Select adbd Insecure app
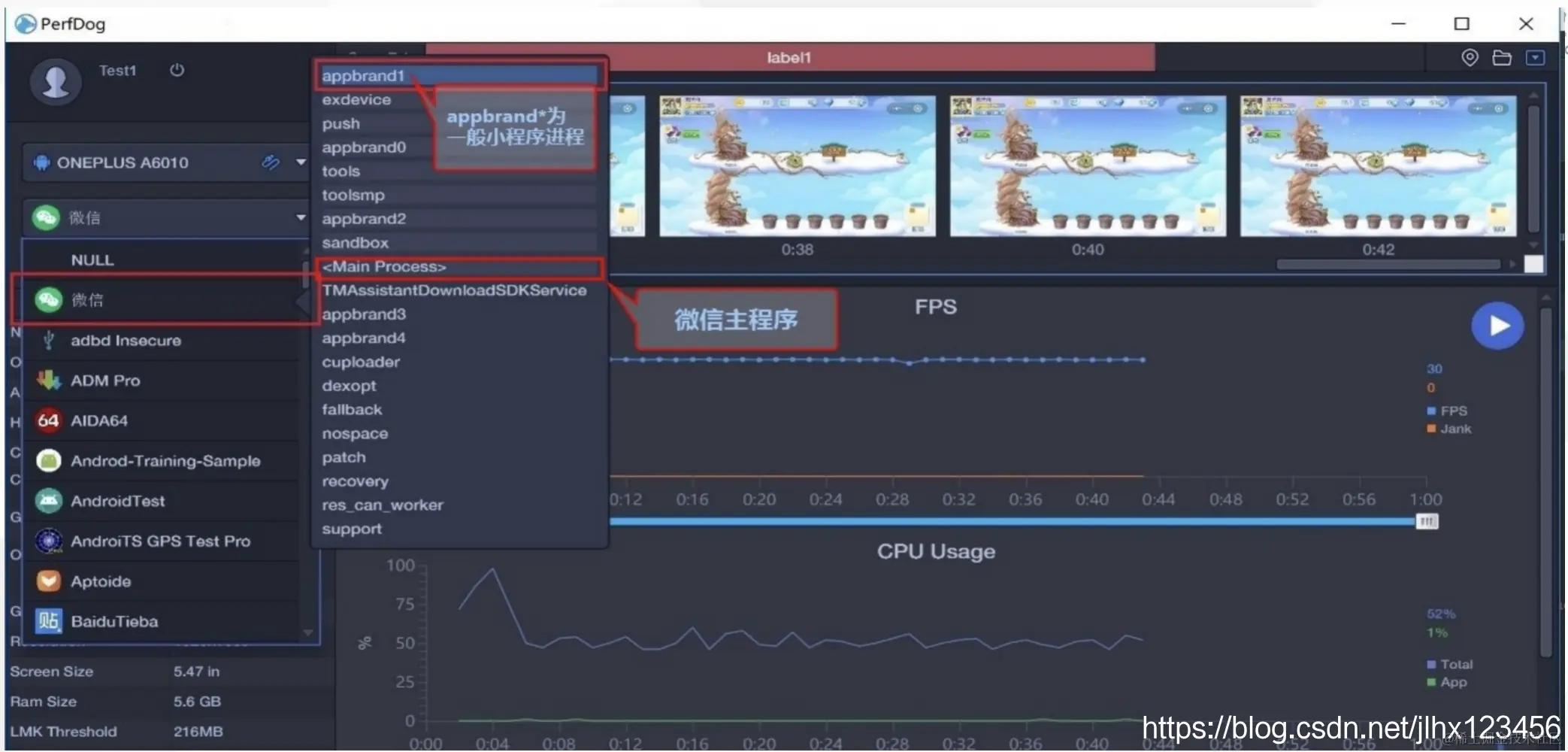Image resolution: width=1568 pixels, height=752 pixels. click(x=161, y=340)
